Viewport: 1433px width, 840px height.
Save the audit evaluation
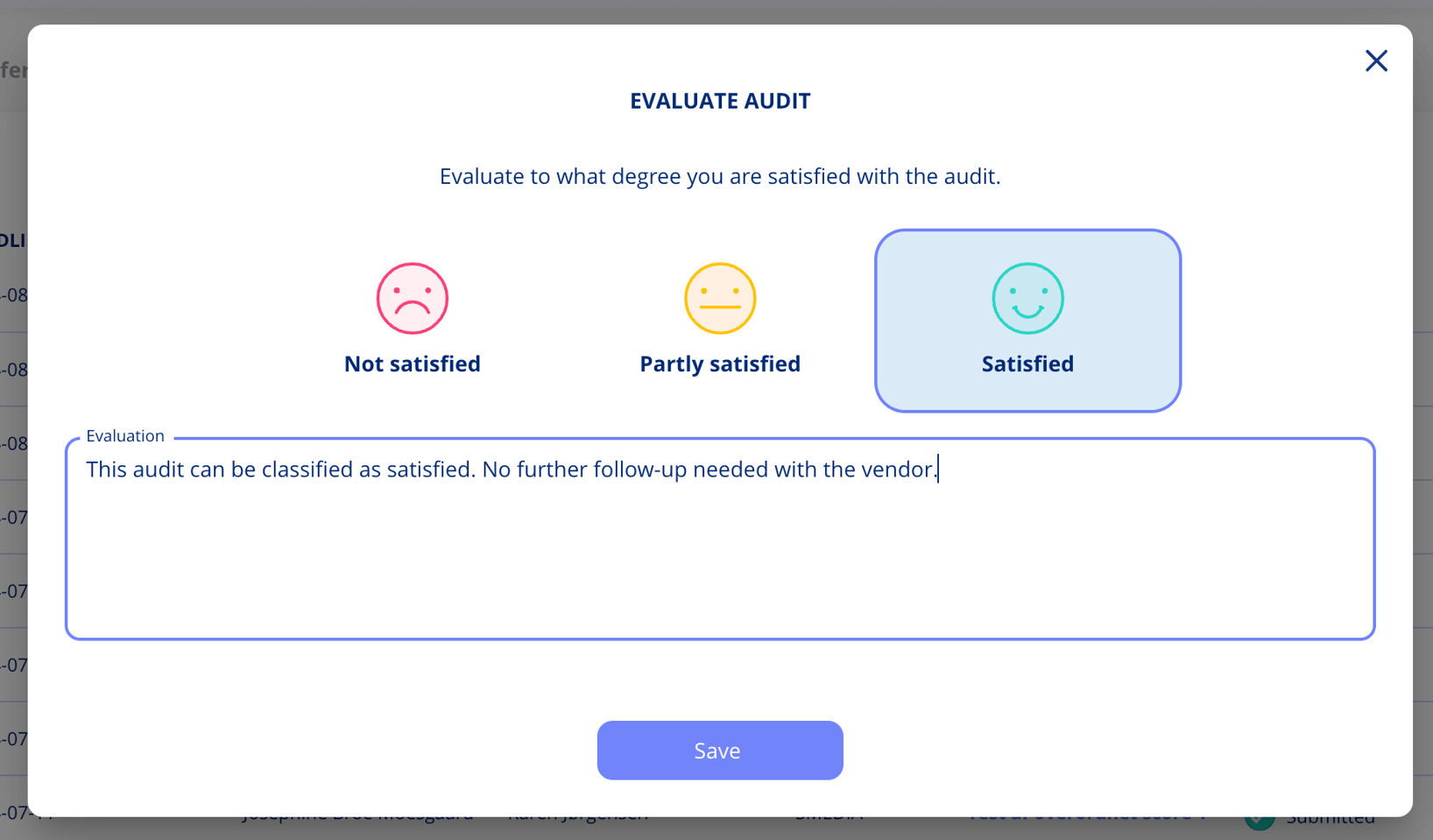point(720,751)
